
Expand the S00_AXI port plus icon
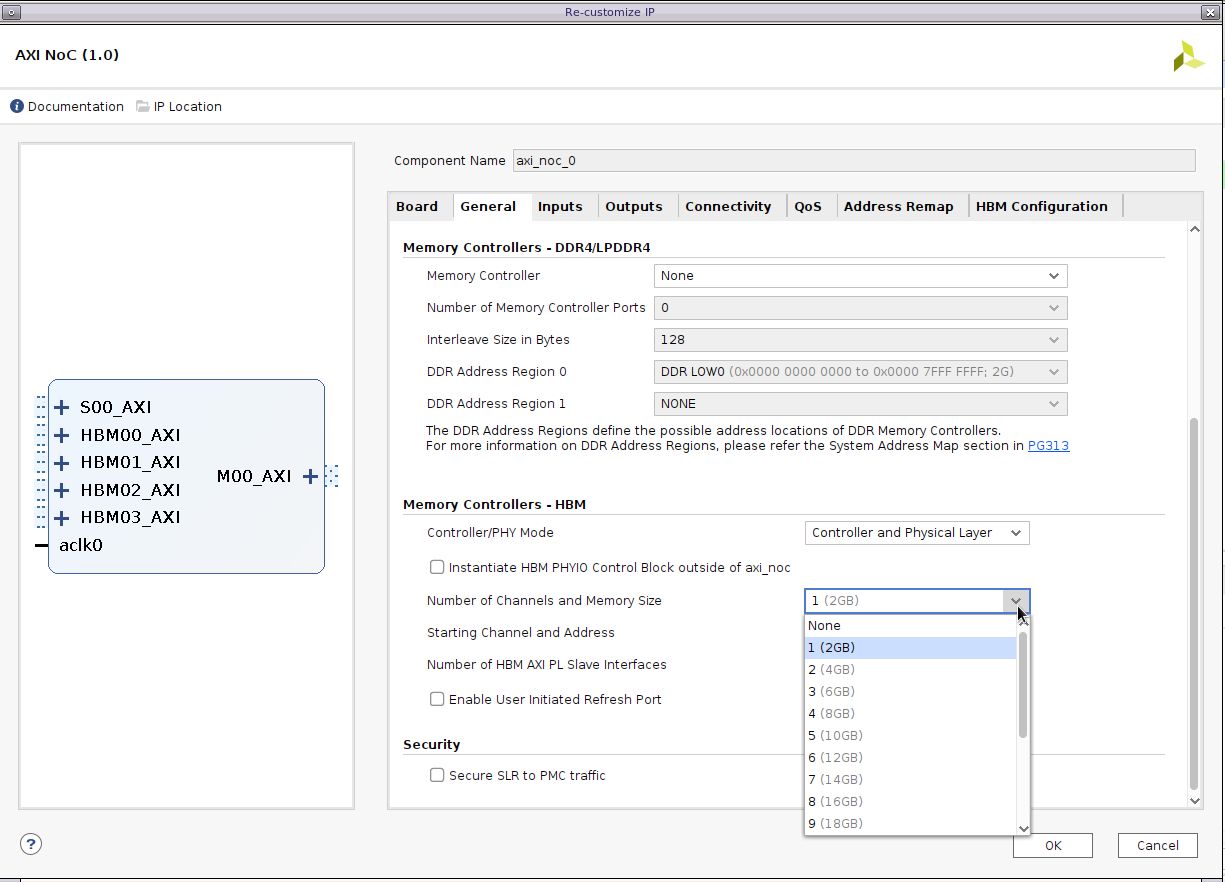coord(62,407)
